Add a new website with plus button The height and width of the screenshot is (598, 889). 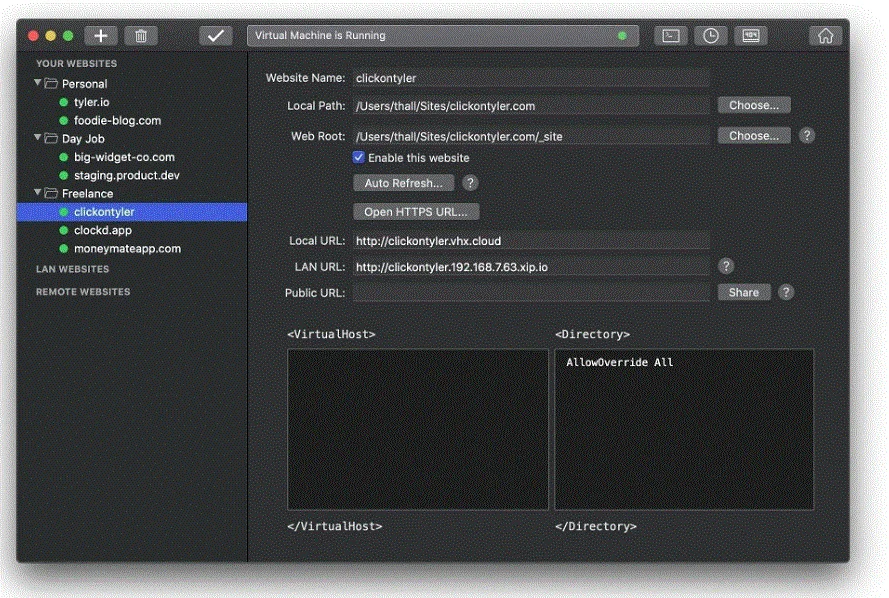click(101, 36)
